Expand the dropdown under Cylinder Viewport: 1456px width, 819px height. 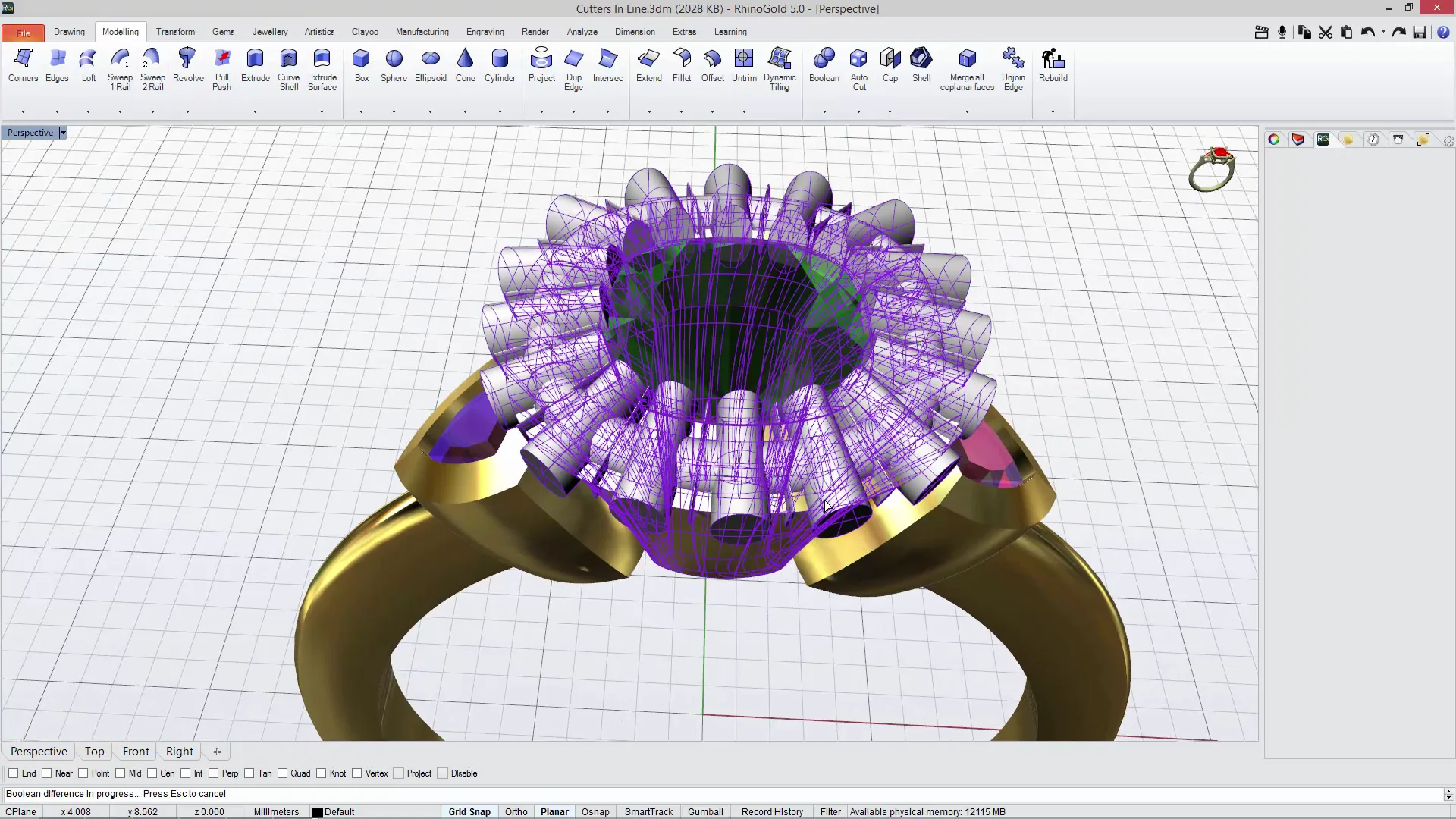click(500, 112)
